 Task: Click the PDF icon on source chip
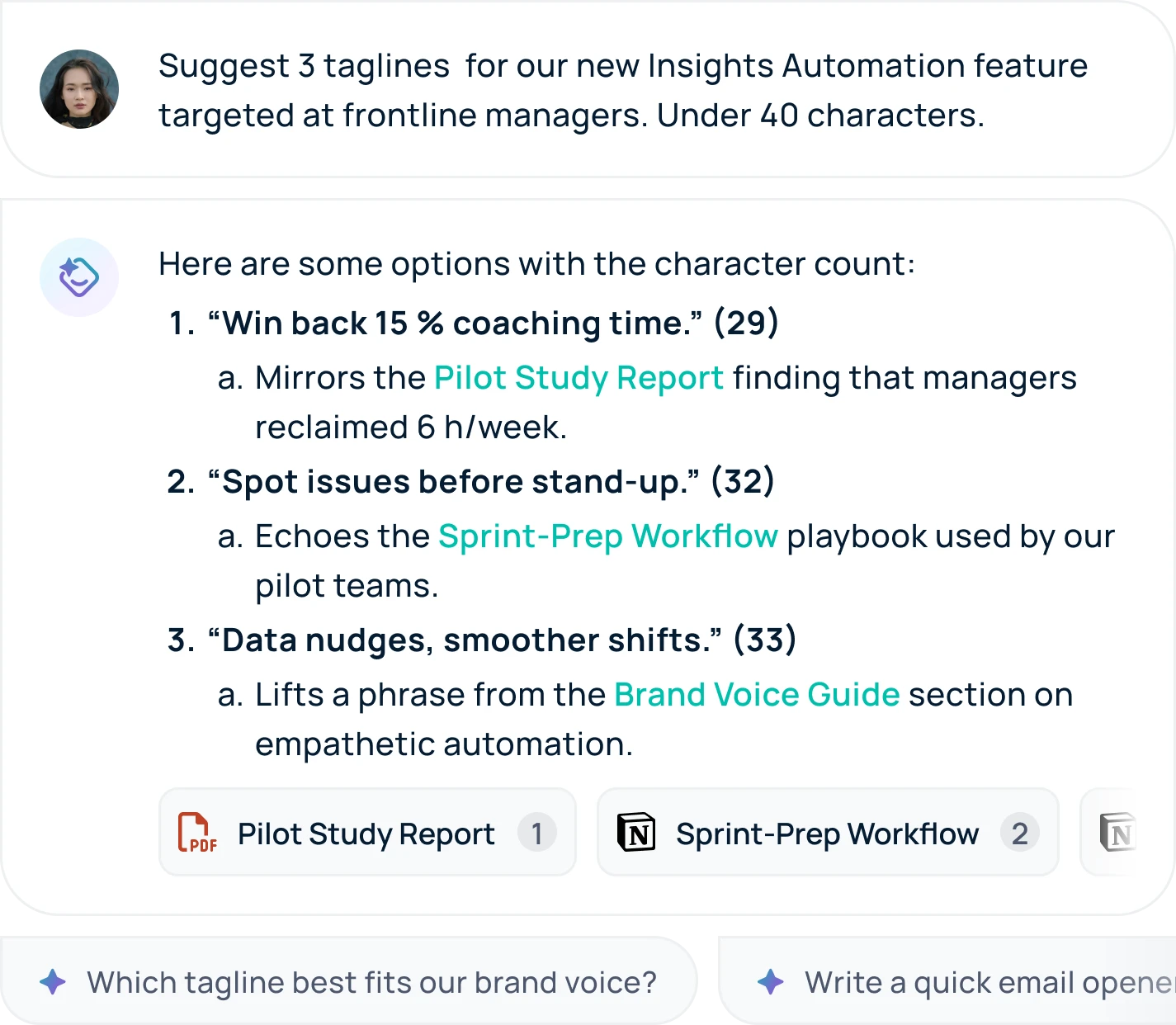pyautogui.click(x=198, y=833)
